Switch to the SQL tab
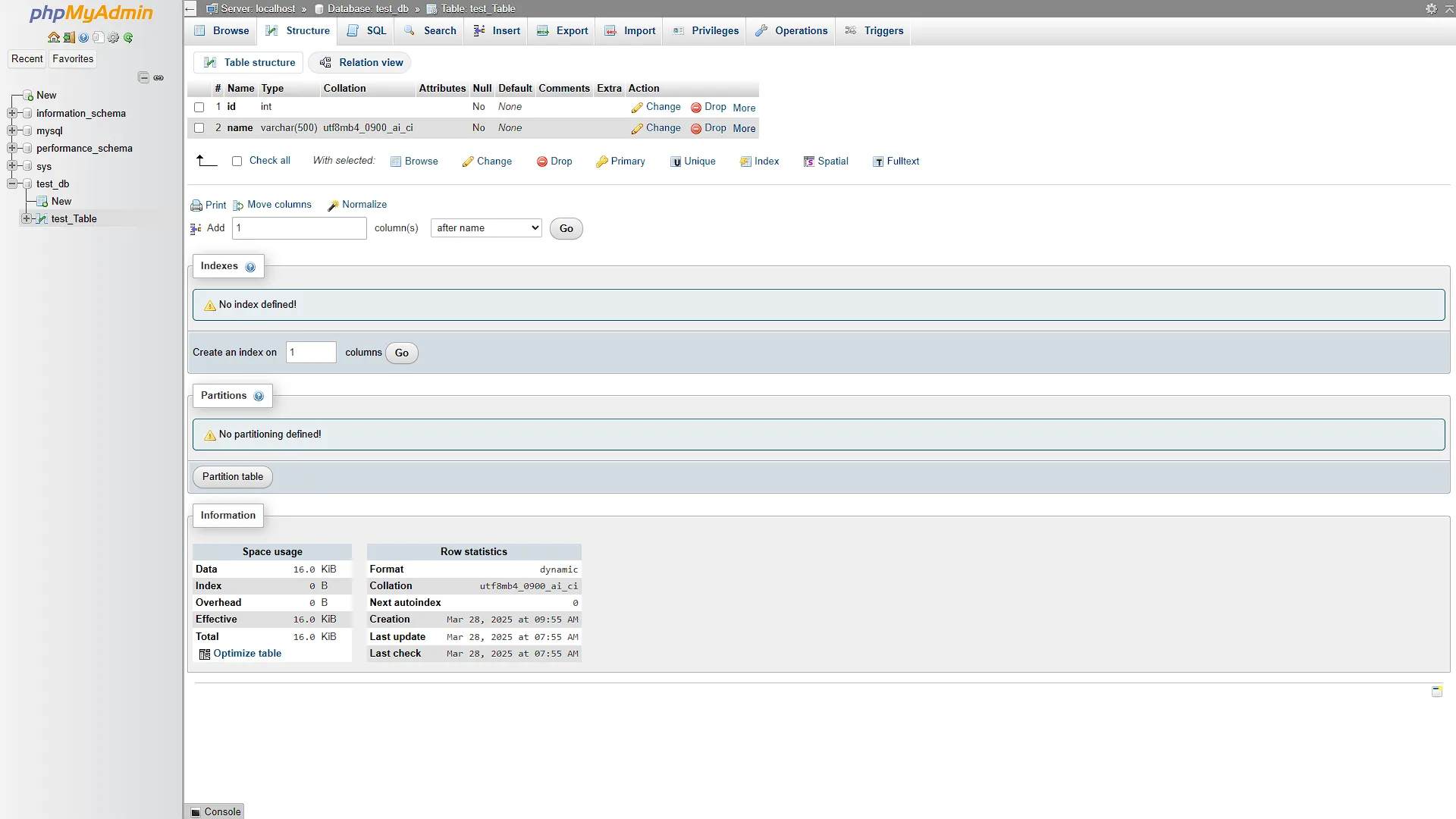The image size is (1456, 819). coord(367,31)
